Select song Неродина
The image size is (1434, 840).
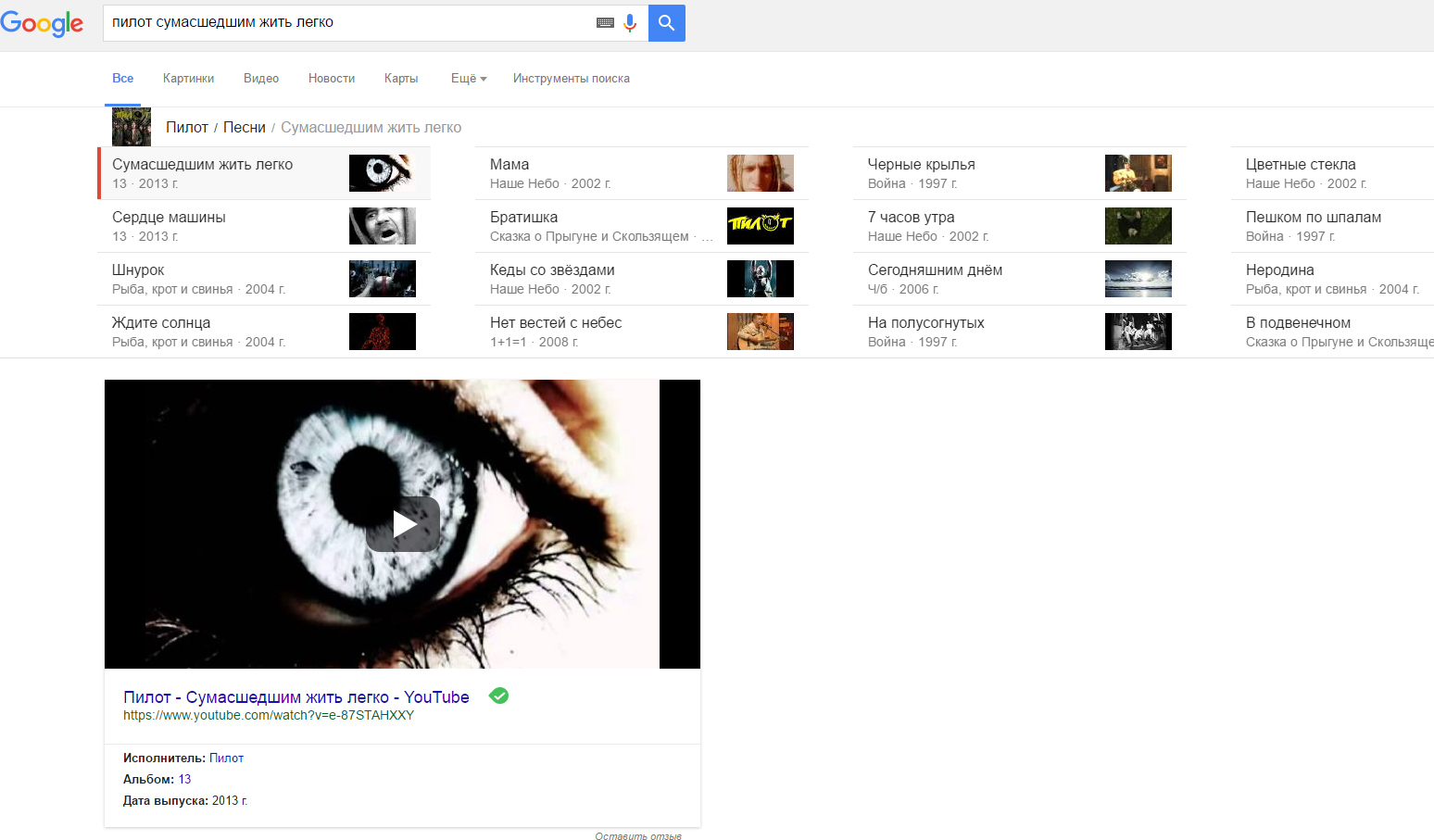click(x=1332, y=279)
